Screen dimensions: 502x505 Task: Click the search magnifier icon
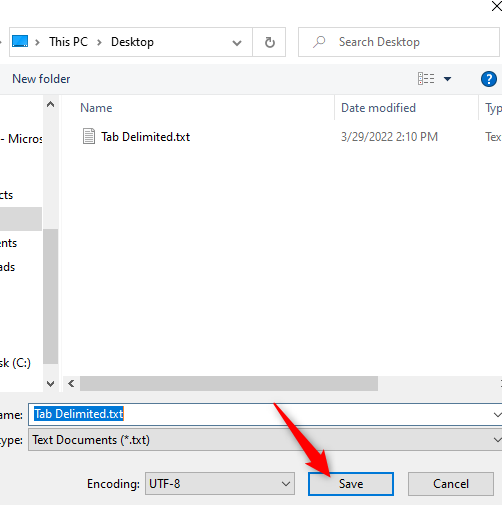[319, 42]
